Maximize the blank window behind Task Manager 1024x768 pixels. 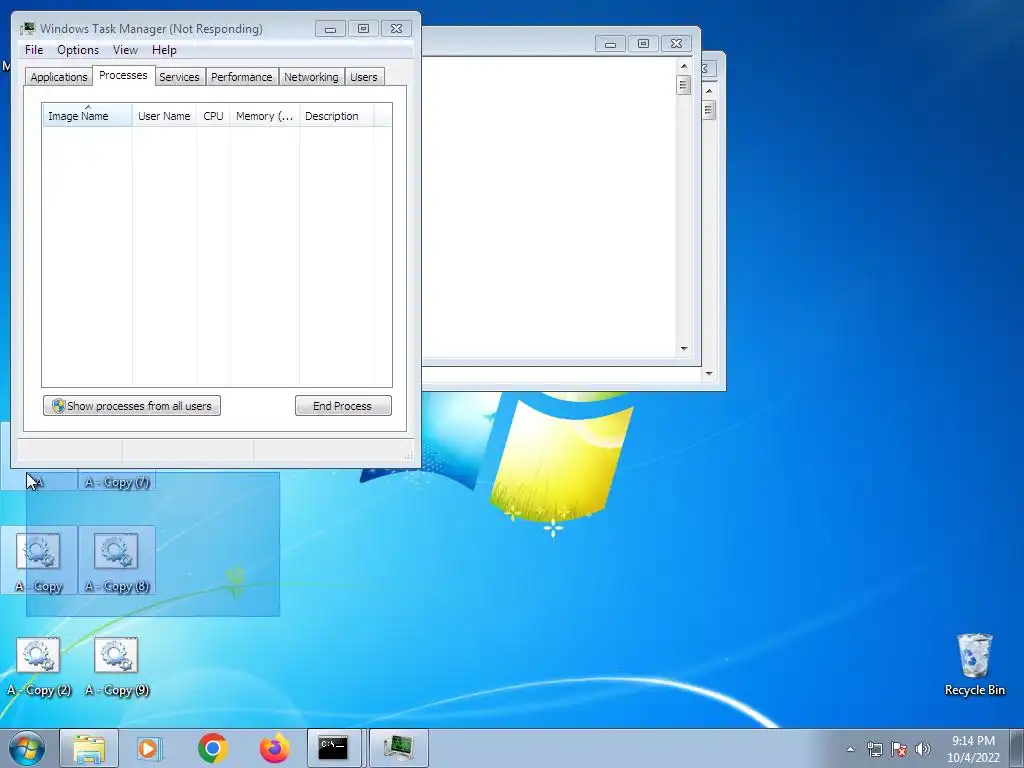click(x=643, y=44)
